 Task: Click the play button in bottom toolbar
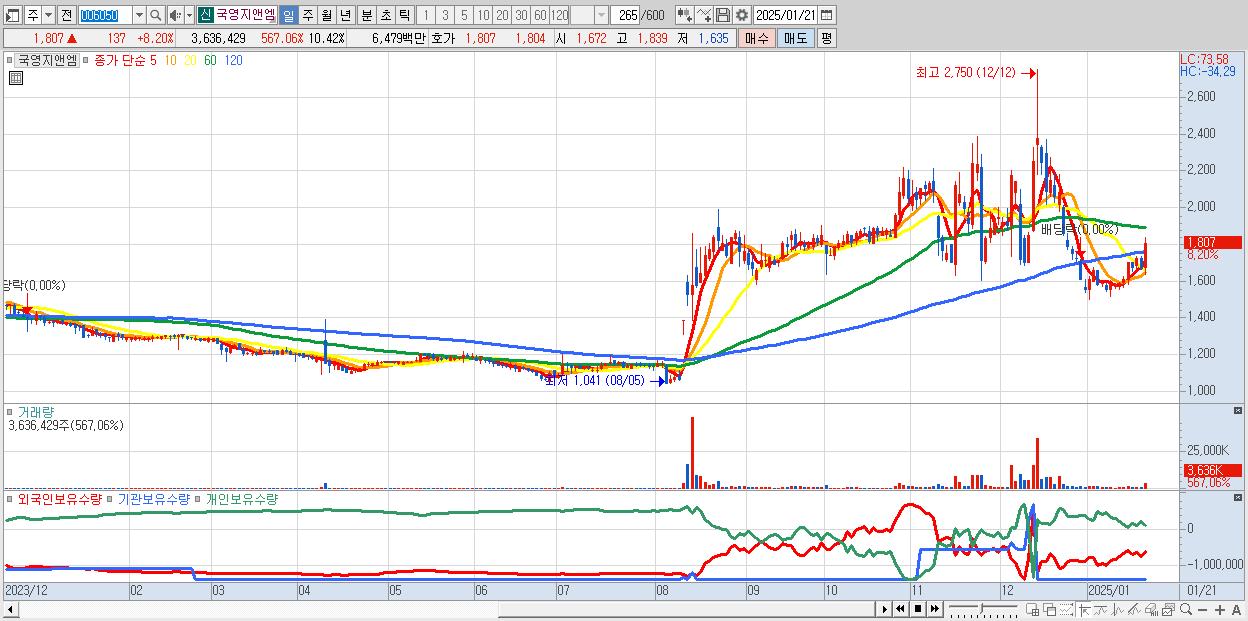click(884, 609)
